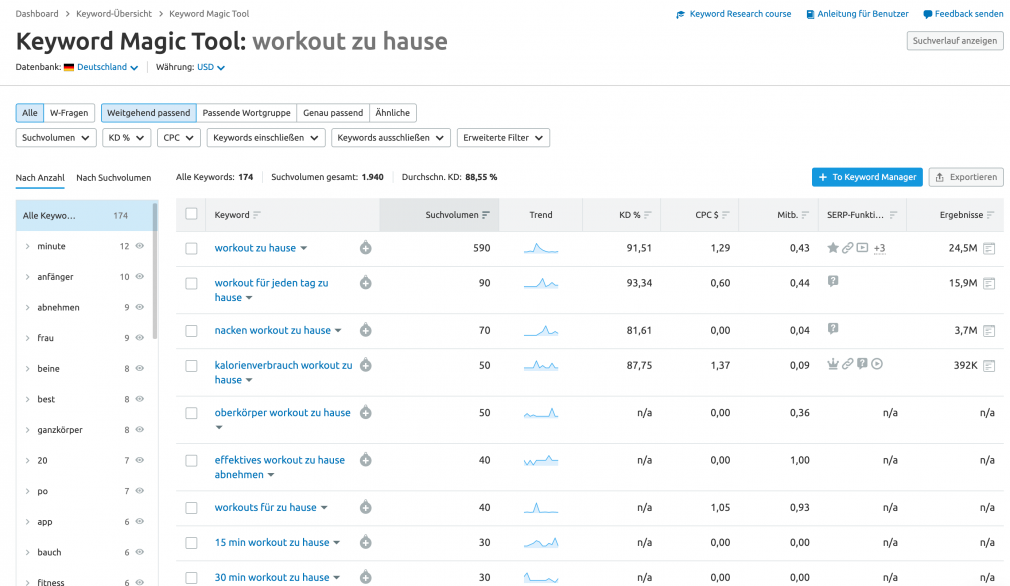This screenshot has width=1010, height=586.
Task: Open CPC filter dropdown
Action: (x=179, y=138)
